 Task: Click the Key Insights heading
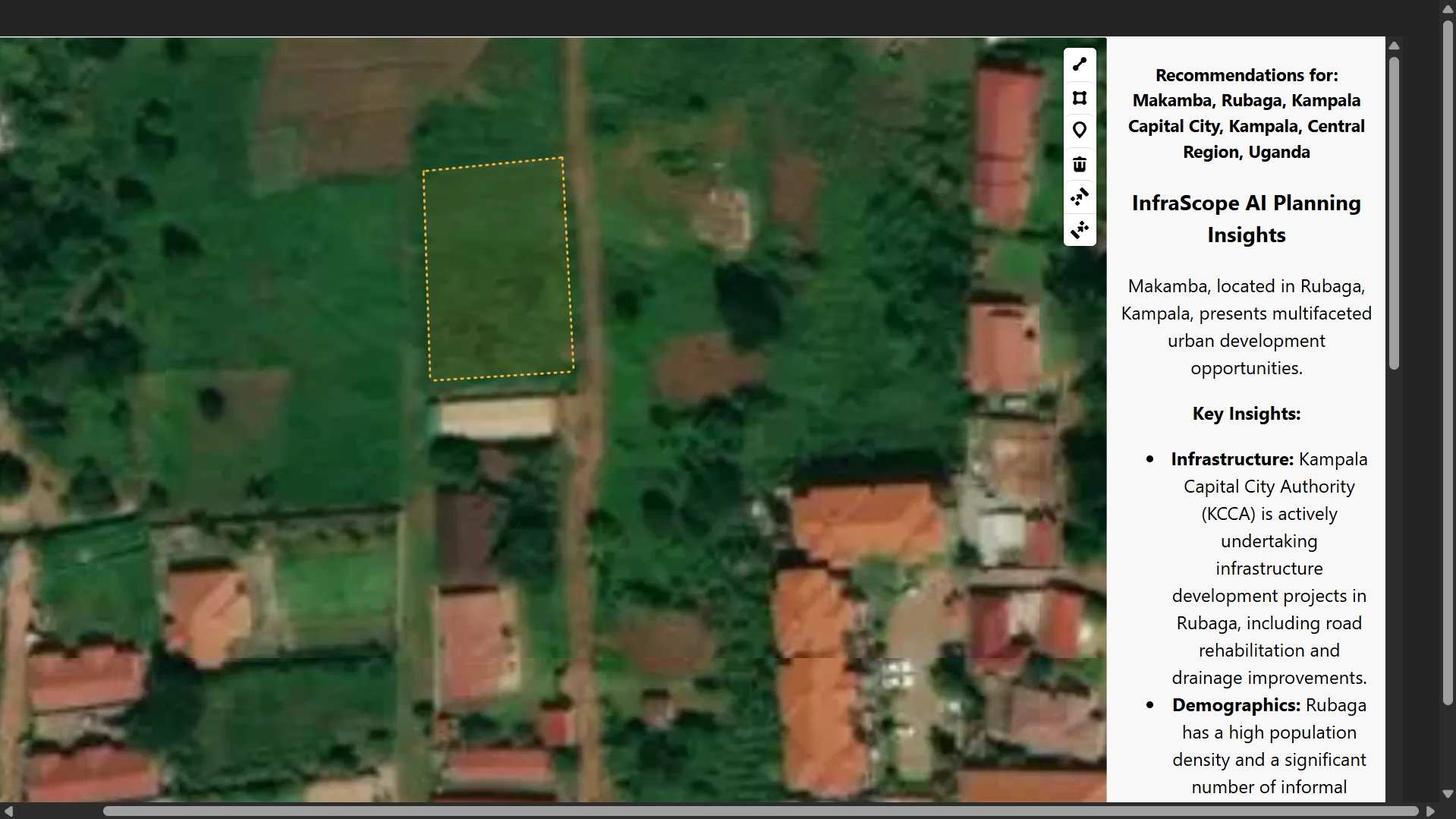coord(1246,414)
